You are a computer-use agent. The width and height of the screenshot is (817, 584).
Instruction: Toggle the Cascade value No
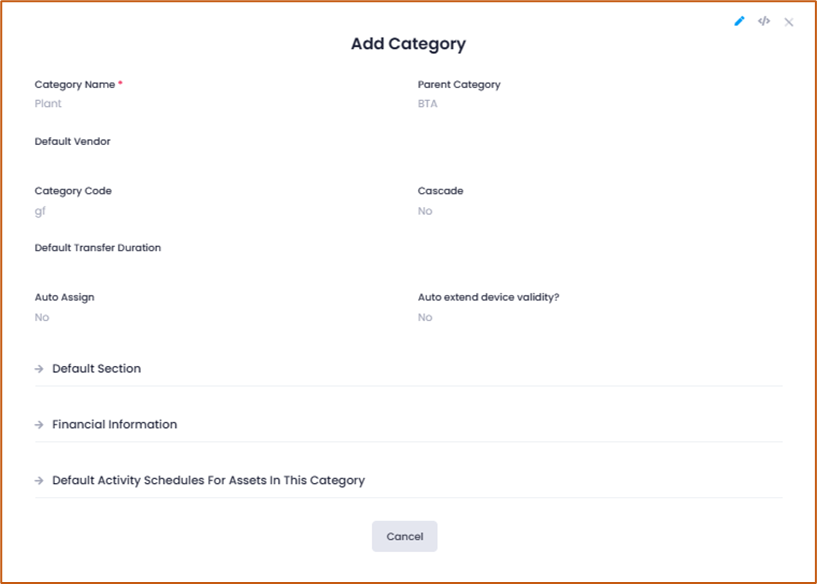(425, 211)
